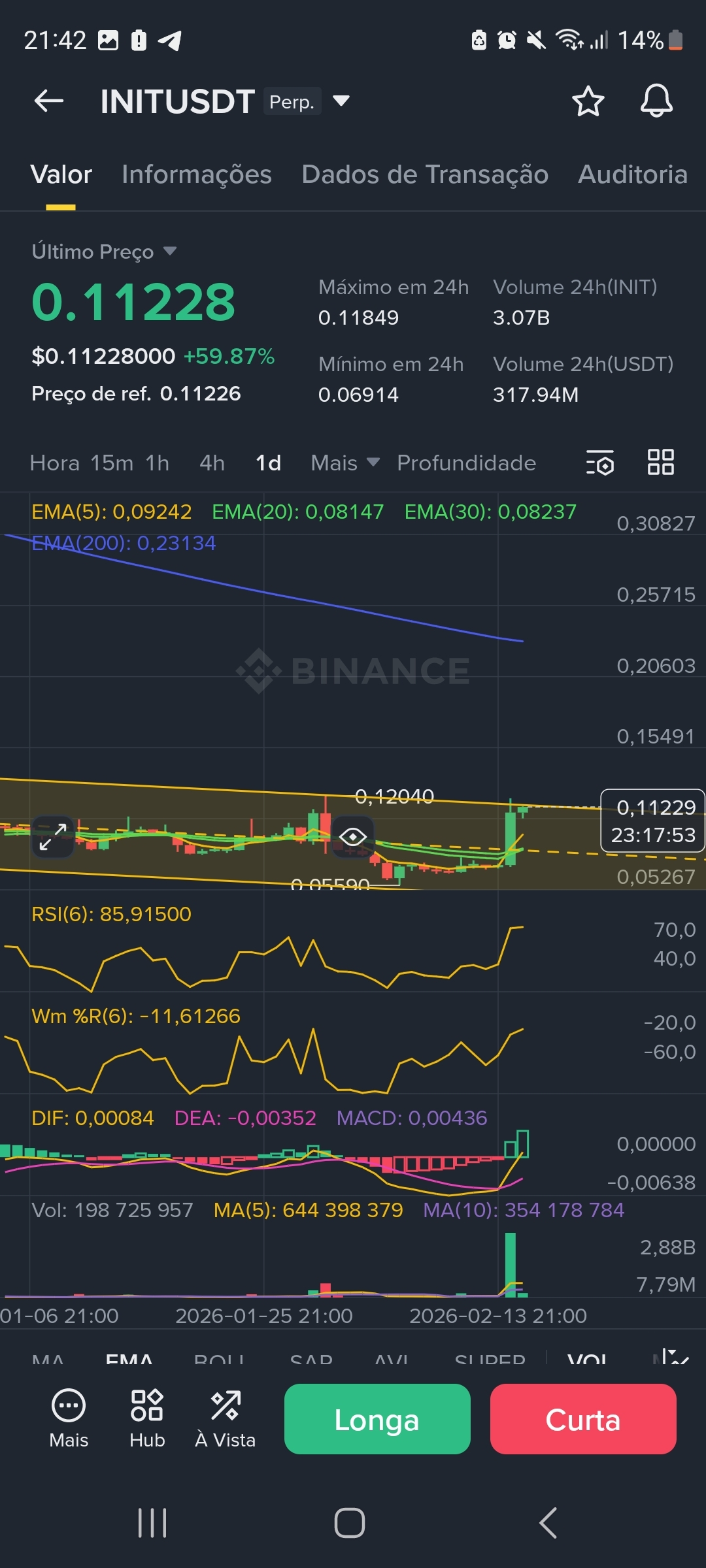The image size is (706, 1568).
Task: Tap the volume MA(10) label
Action: pos(524,1210)
